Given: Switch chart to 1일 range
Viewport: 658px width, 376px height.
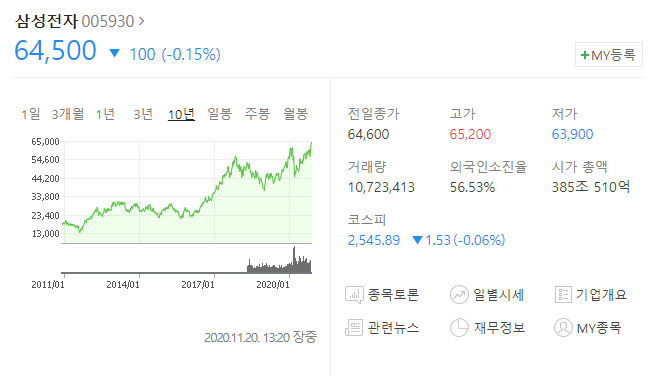Looking at the screenshot, I should click(31, 114).
